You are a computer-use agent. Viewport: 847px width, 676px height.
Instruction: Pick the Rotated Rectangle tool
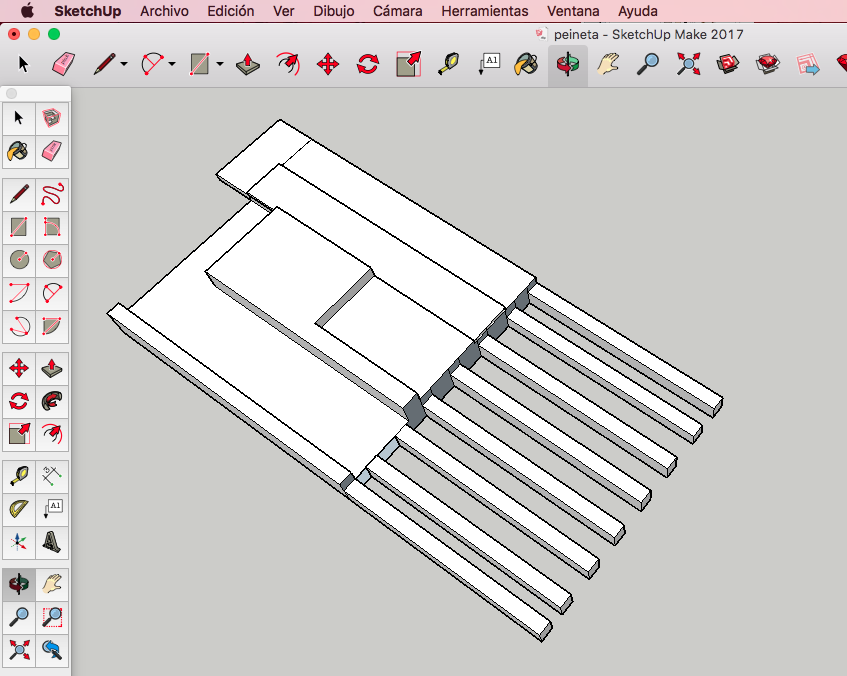pyautogui.click(x=52, y=227)
